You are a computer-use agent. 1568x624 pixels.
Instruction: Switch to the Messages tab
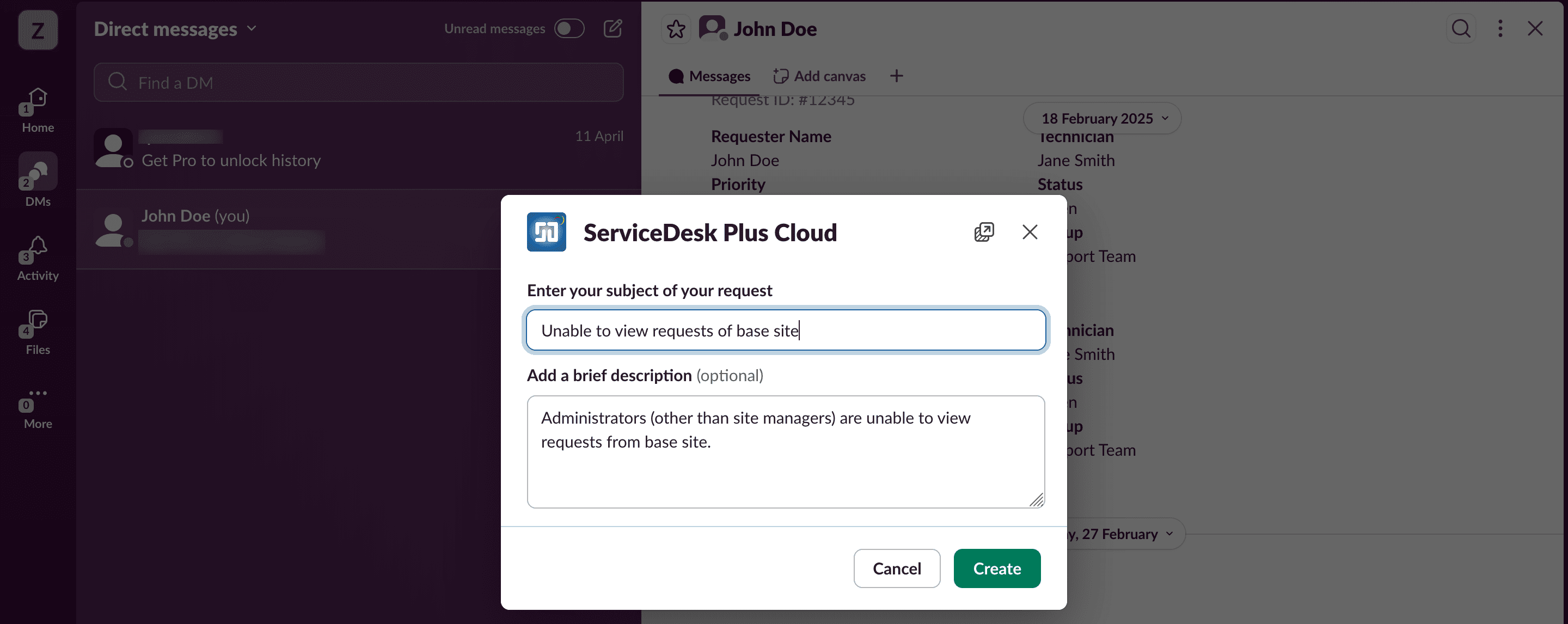click(x=709, y=76)
